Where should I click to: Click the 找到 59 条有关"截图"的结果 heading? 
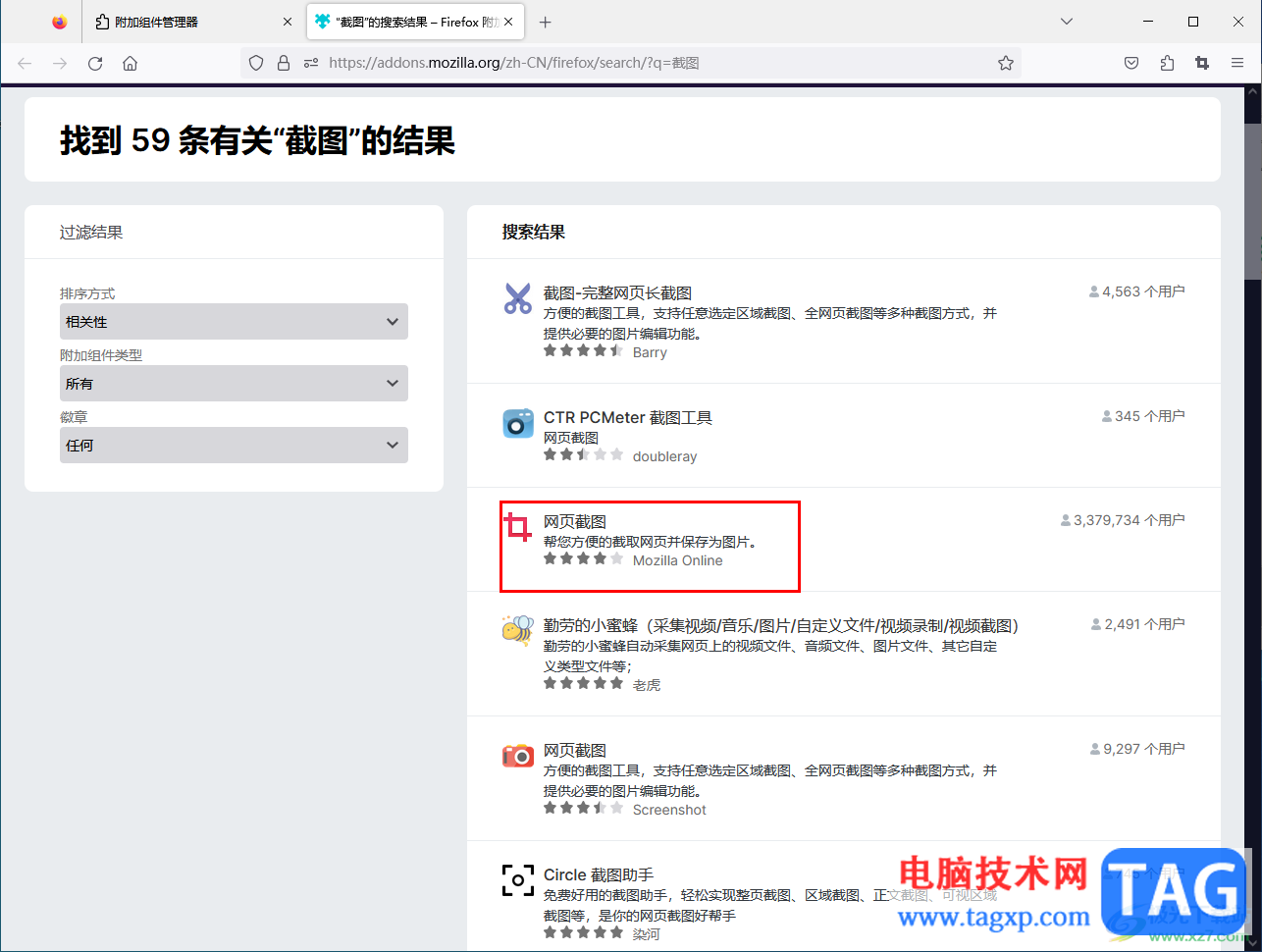(x=258, y=140)
